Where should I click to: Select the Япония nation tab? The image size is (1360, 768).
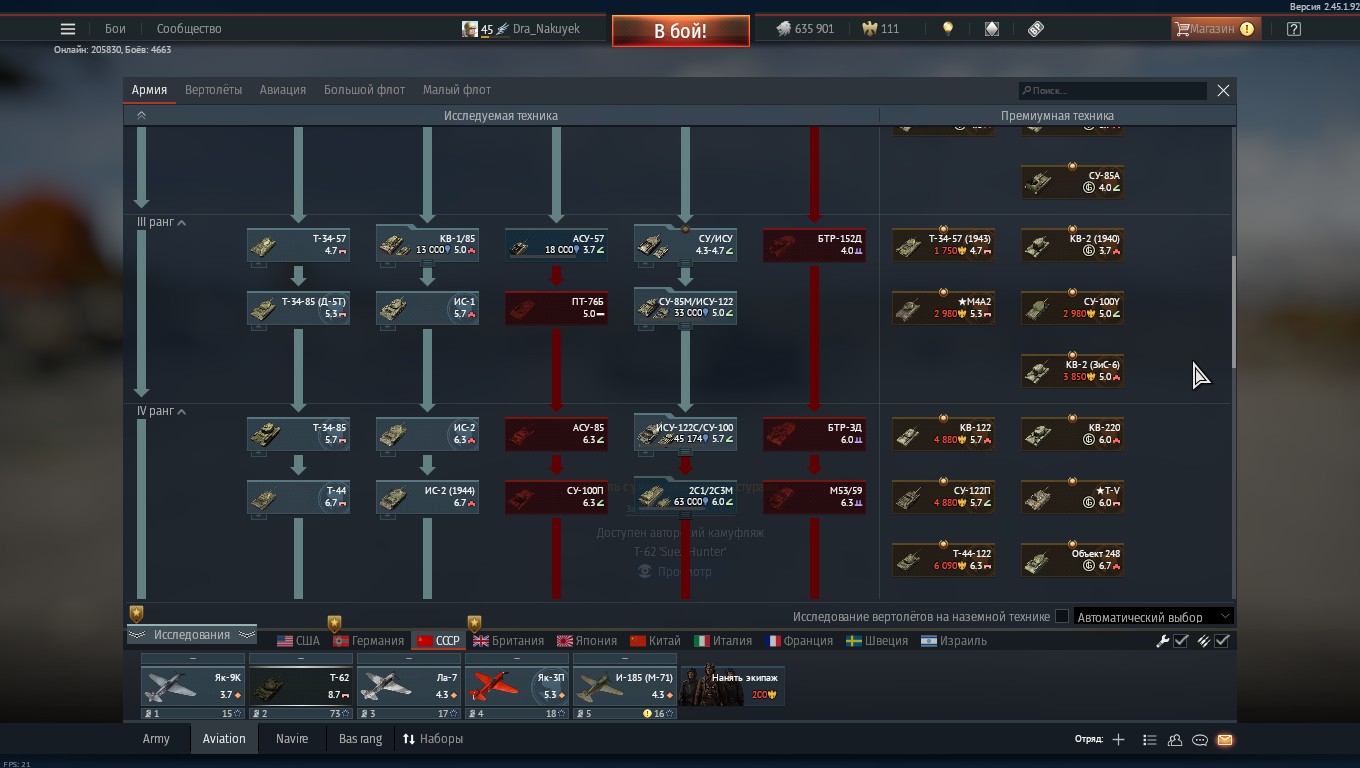588,641
